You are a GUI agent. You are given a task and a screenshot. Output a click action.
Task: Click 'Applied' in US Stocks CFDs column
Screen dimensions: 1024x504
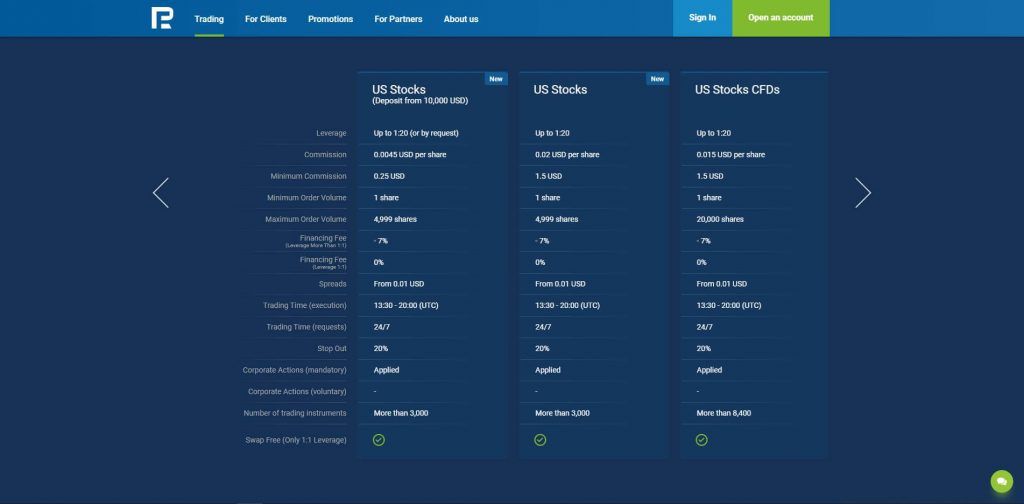tap(709, 370)
